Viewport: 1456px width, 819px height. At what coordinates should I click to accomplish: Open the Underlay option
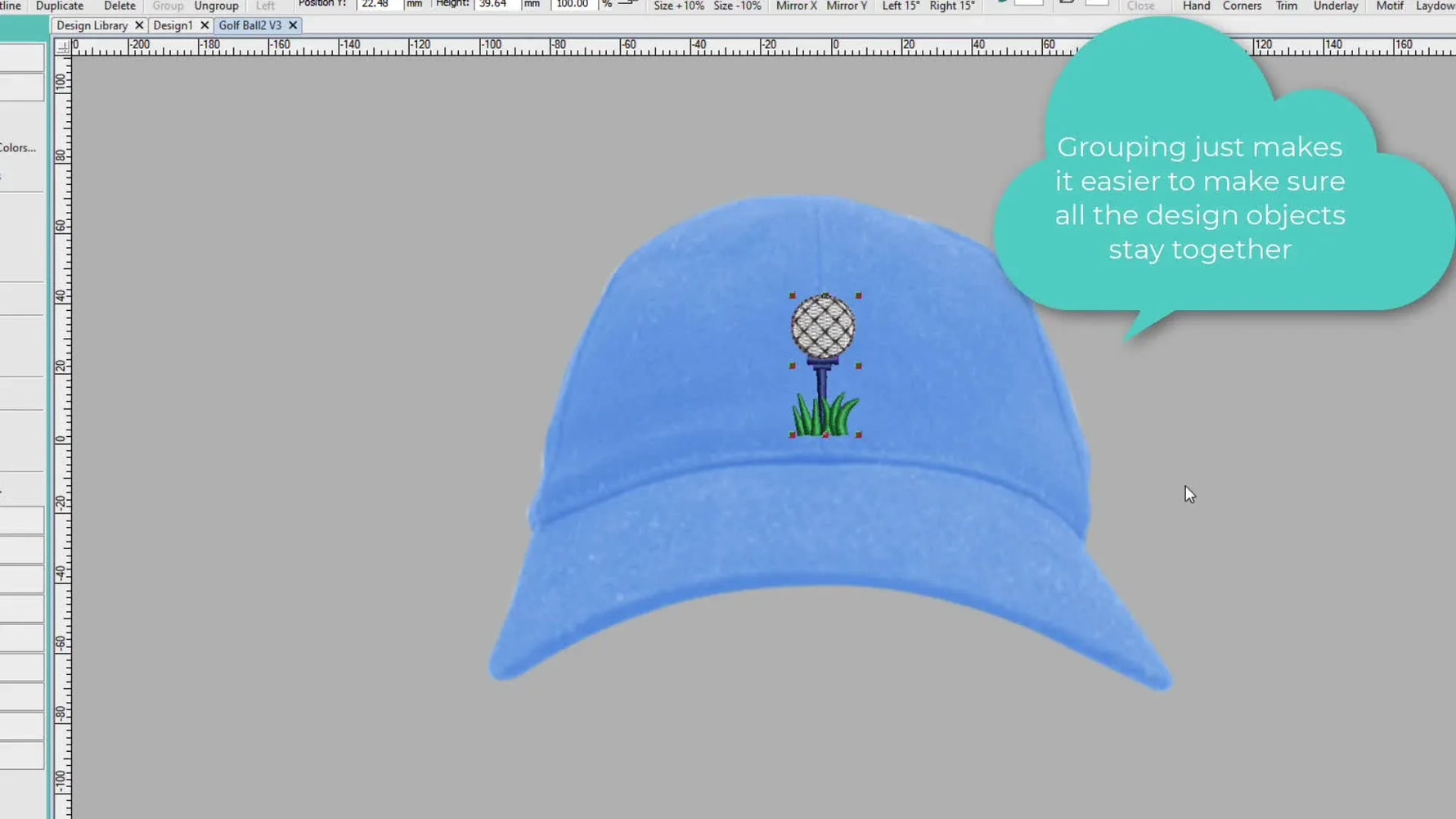[x=1336, y=6]
